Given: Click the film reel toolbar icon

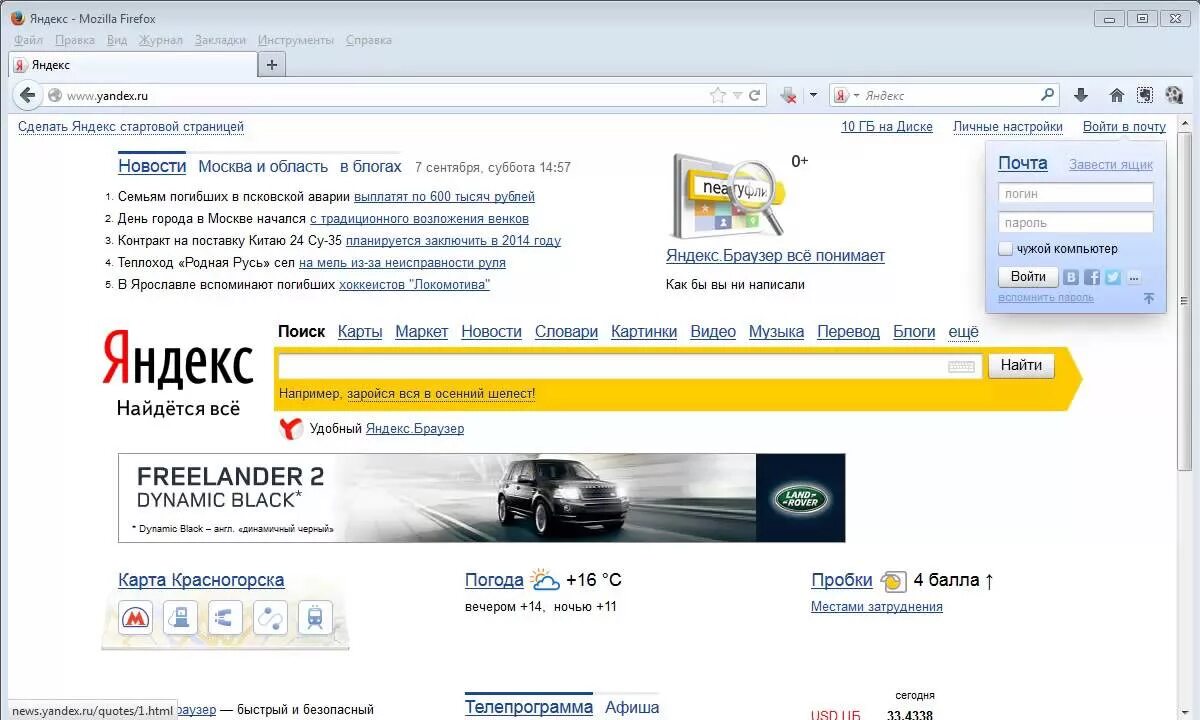Looking at the screenshot, I should point(1174,95).
